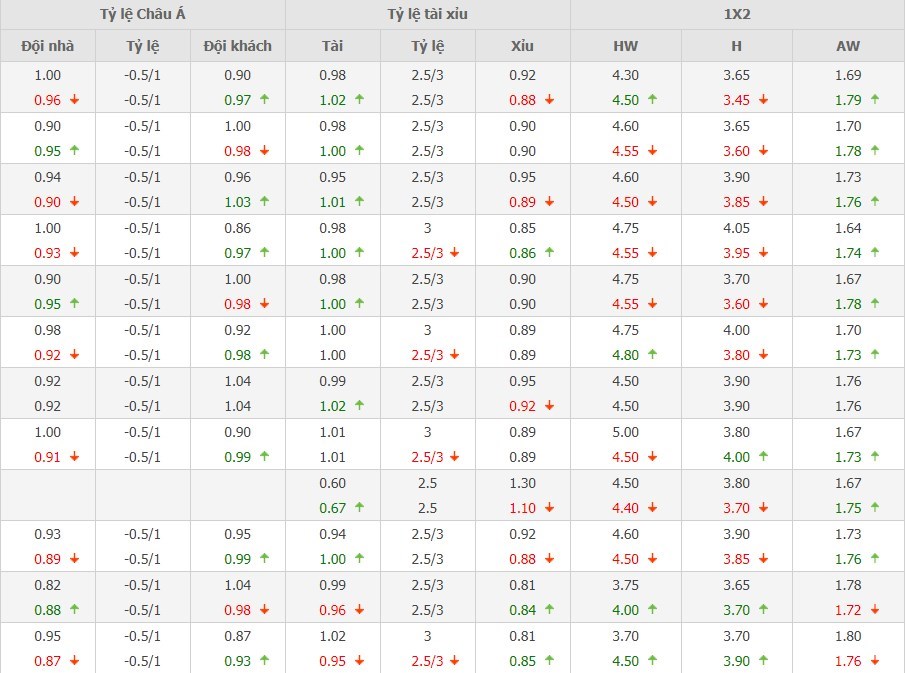Click the green up arrow beside 0.67

click(359, 508)
